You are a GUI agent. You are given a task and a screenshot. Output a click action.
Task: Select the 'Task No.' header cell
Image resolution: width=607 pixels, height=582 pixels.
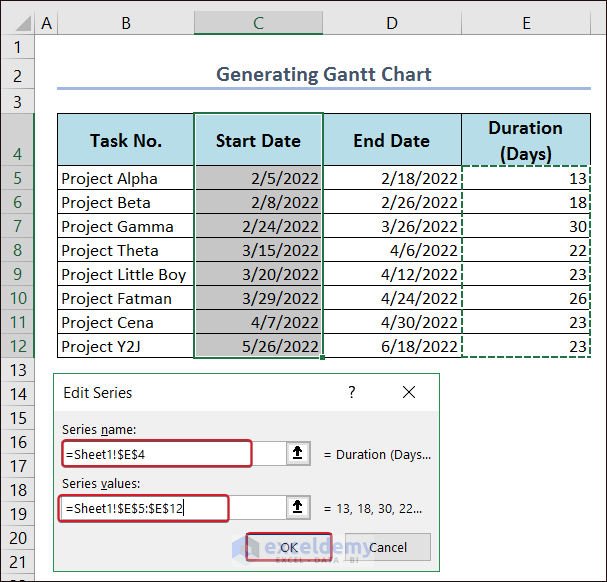(126, 140)
